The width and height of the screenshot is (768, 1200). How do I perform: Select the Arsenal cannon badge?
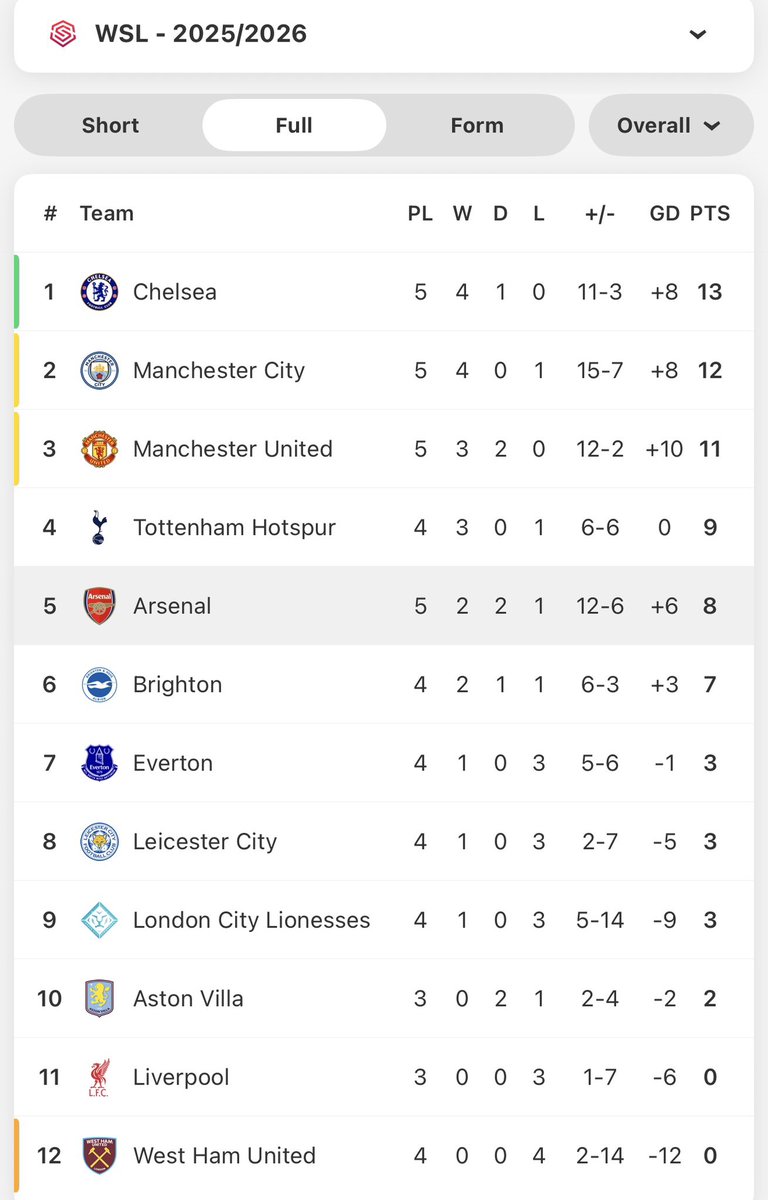(99, 606)
